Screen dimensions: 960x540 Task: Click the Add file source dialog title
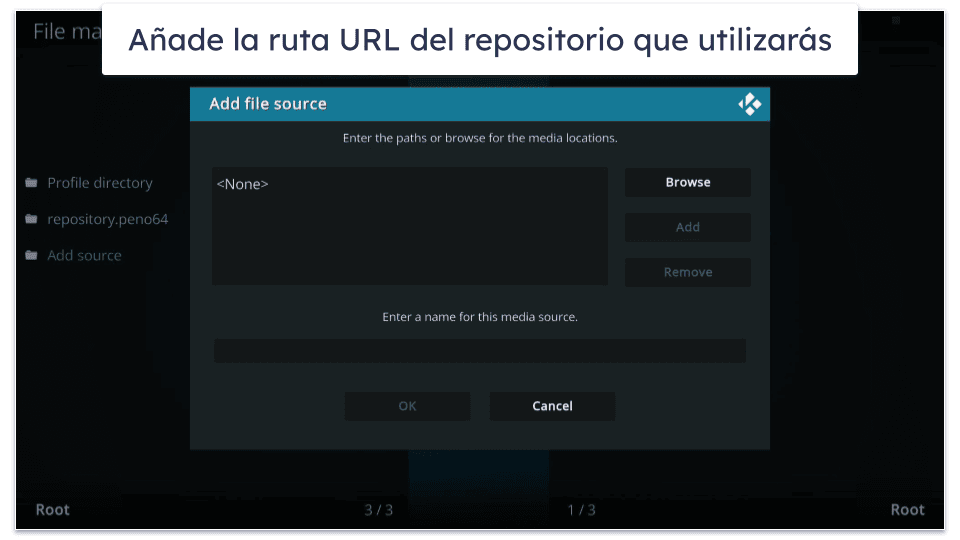(x=268, y=104)
